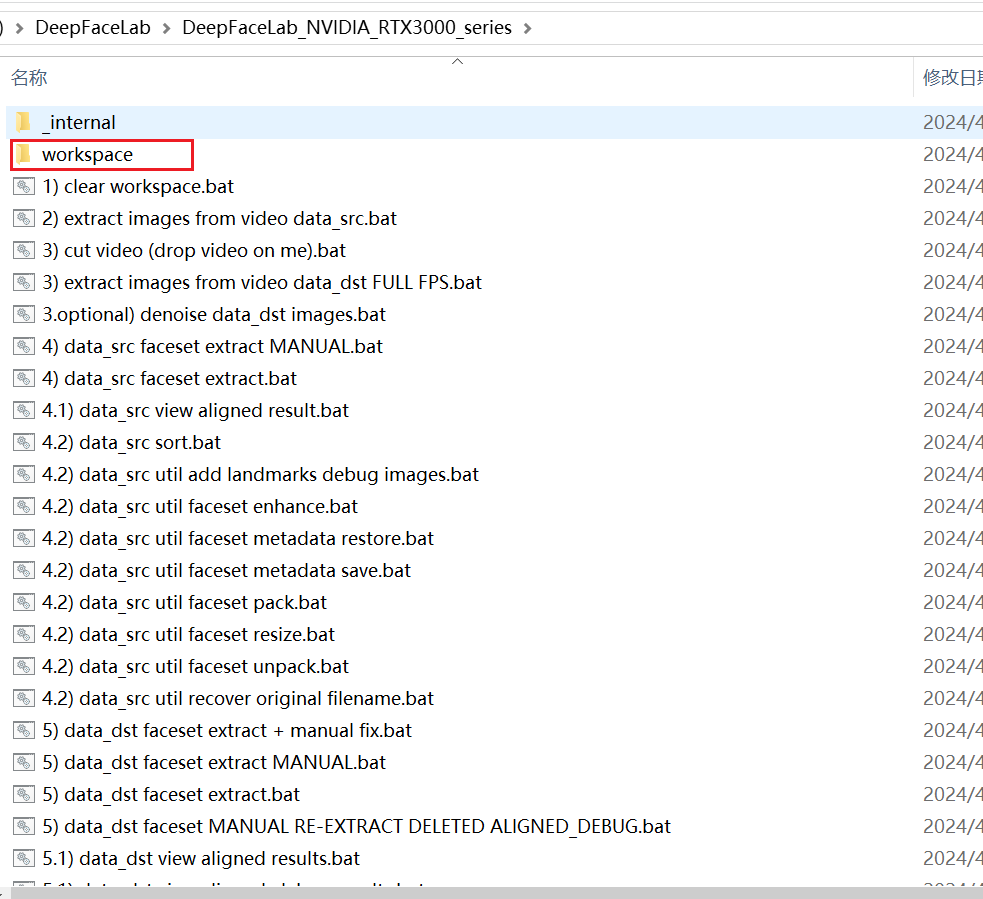Select '3) extract images from video data_dst FULL FPS.bat'
This screenshot has height=899, width=983.
[x=262, y=282]
